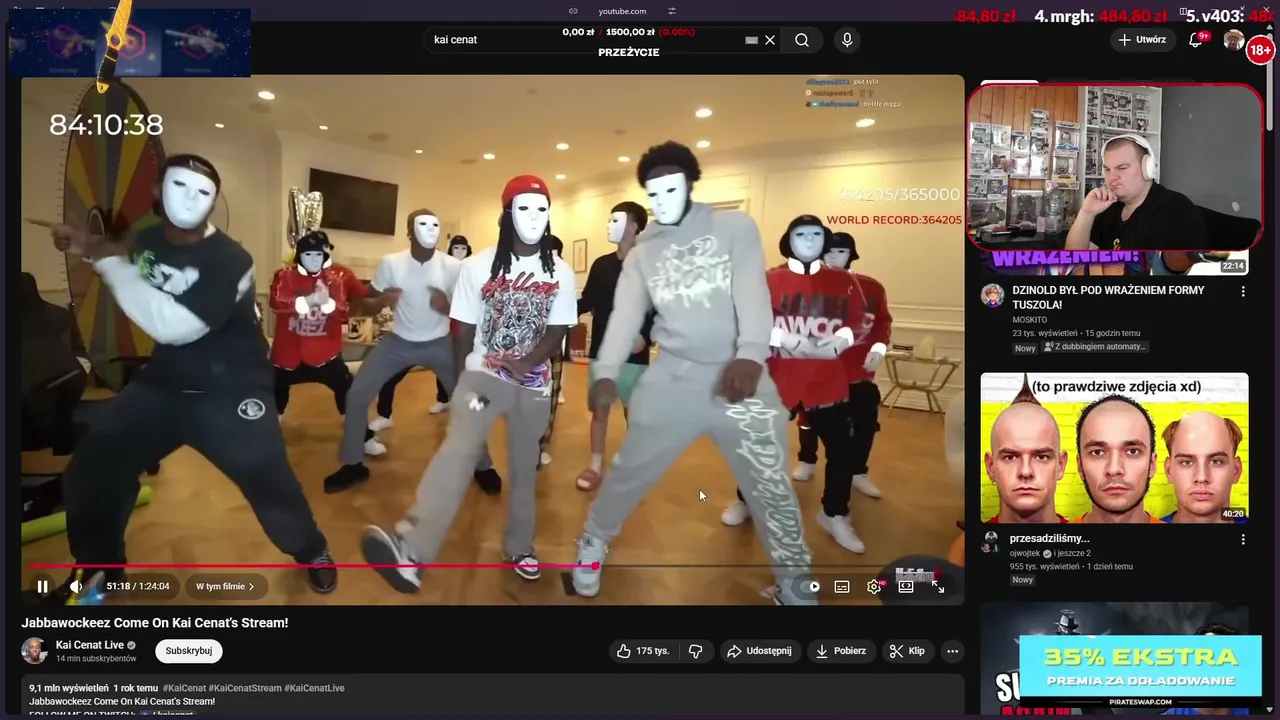Click the Klip scissors button
The width and height of the screenshot is (1280, 720).
[x=907, y=651]
